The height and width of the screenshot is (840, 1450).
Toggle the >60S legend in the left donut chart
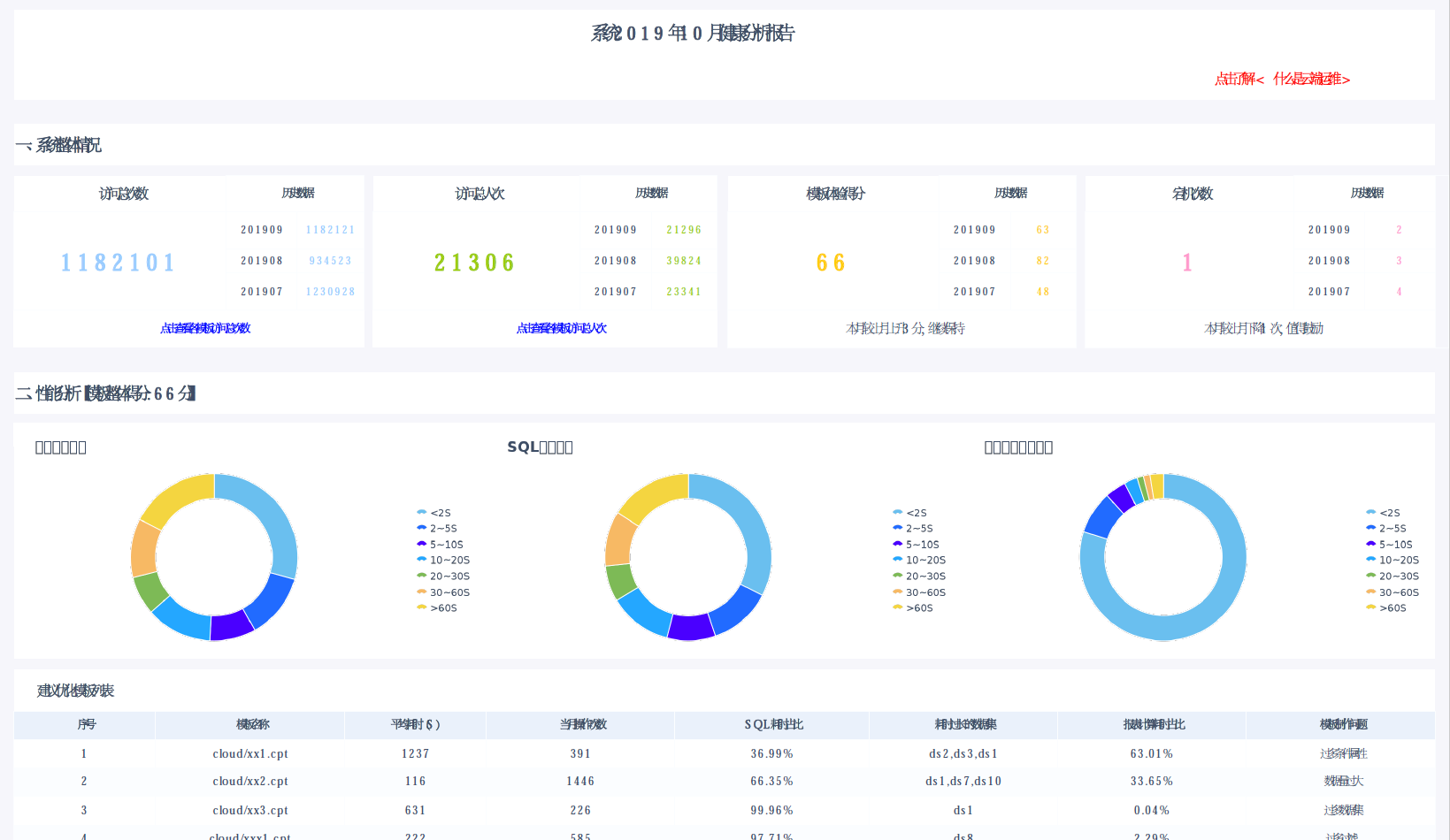[x=437, y=608]
